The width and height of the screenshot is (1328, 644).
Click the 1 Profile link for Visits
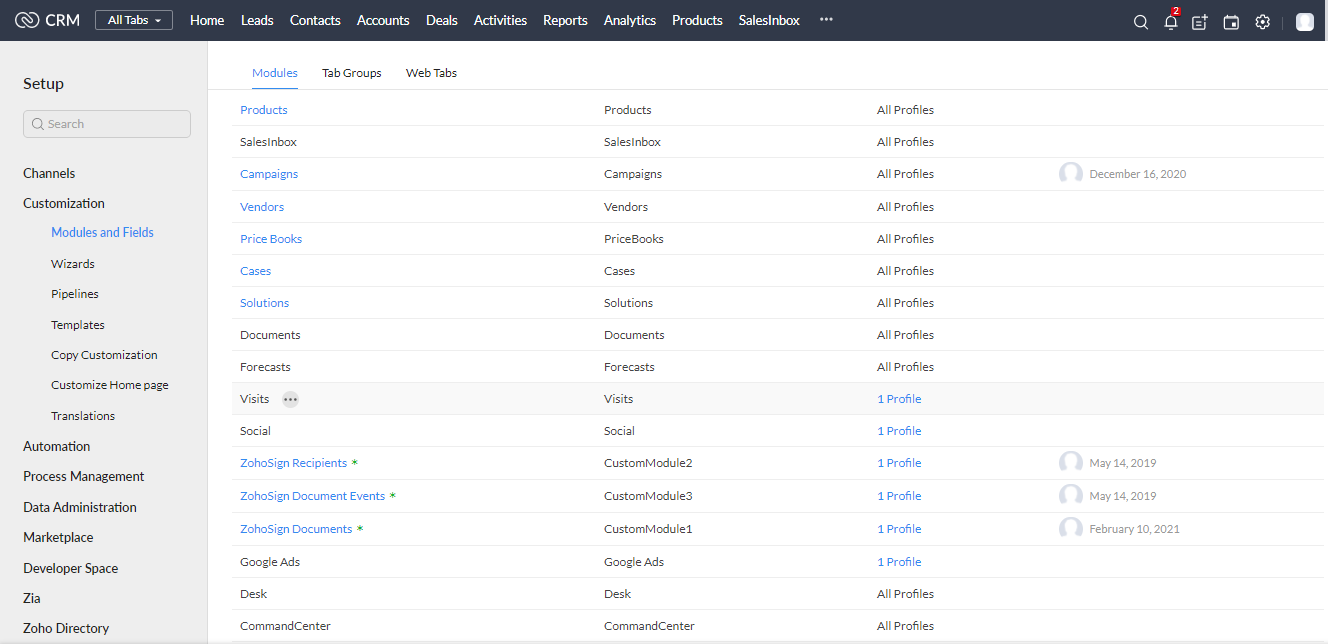pos(899,399)
